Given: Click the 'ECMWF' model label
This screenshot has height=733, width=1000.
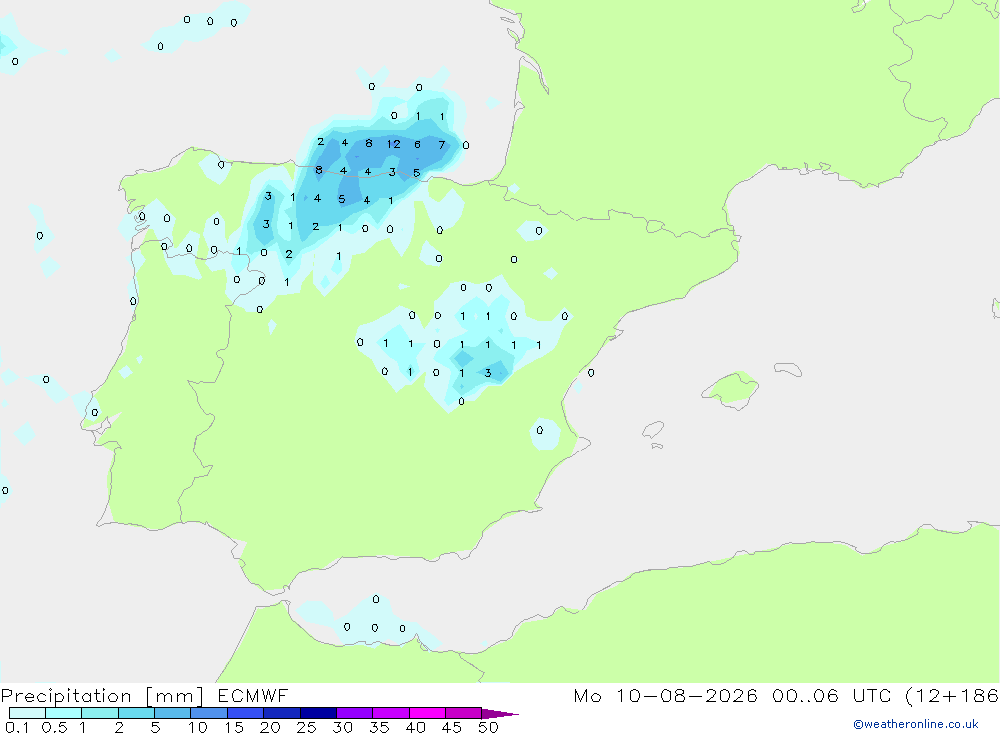Looking at the screenshot, I should click(x=253, y=695).
